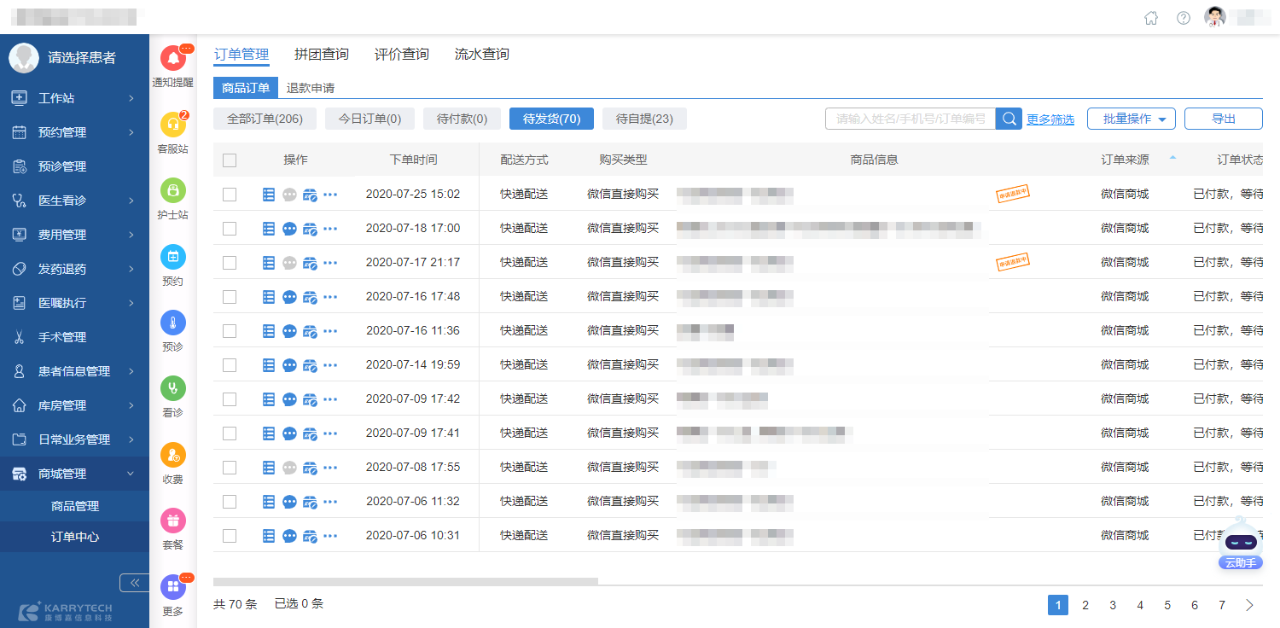
Task: Switch to the 退款申请 sub-tab
Action: [x=310, y=88]
